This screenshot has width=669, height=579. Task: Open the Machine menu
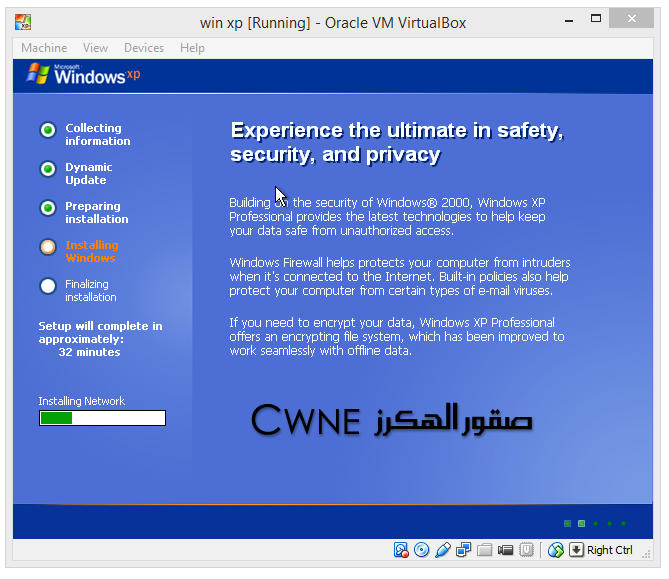[x=44, y=48]
